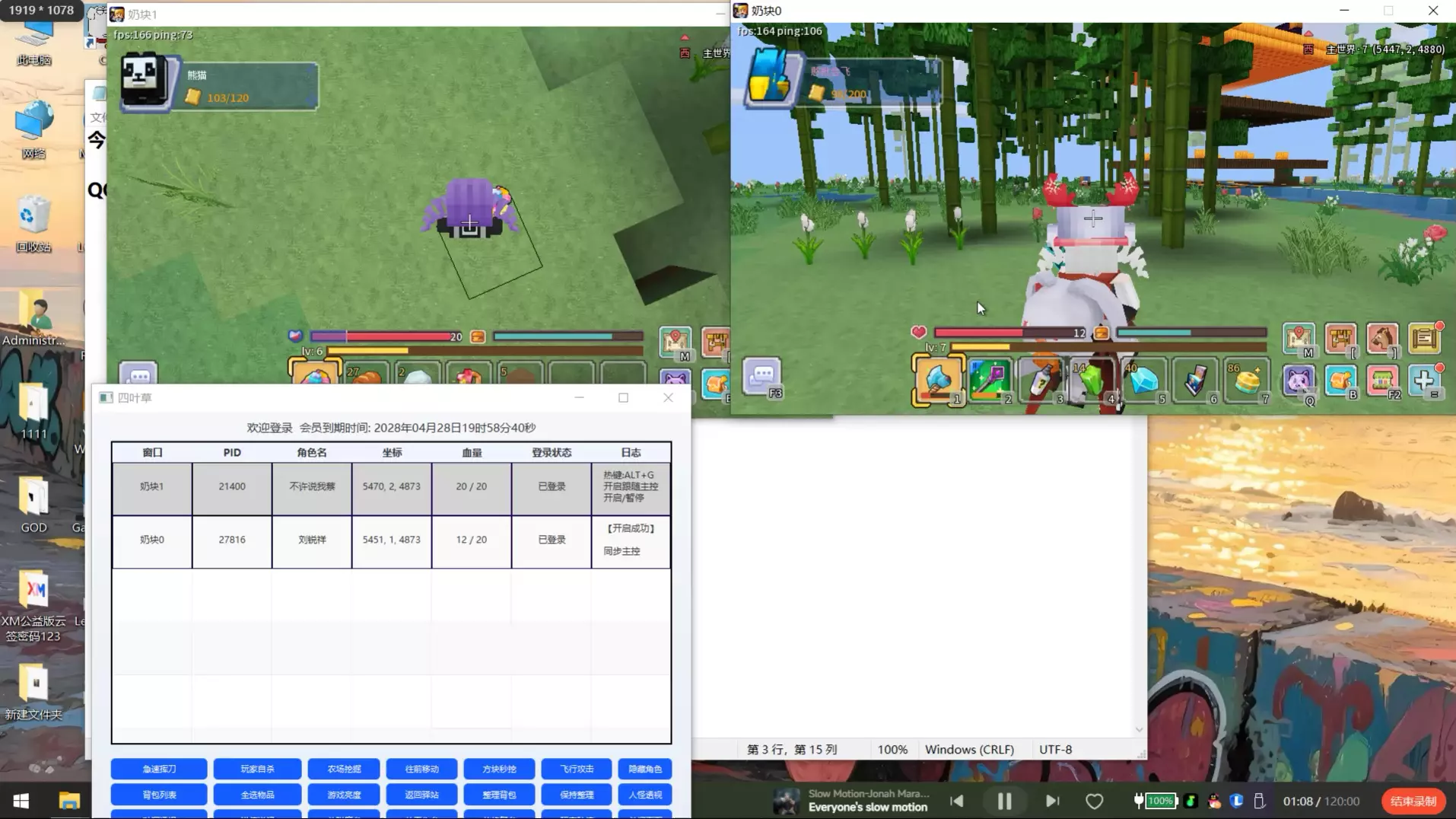Open the quest scroll icon in 奶块0
This screenshot has width=1456, height=819.
tap(1424, 339)
